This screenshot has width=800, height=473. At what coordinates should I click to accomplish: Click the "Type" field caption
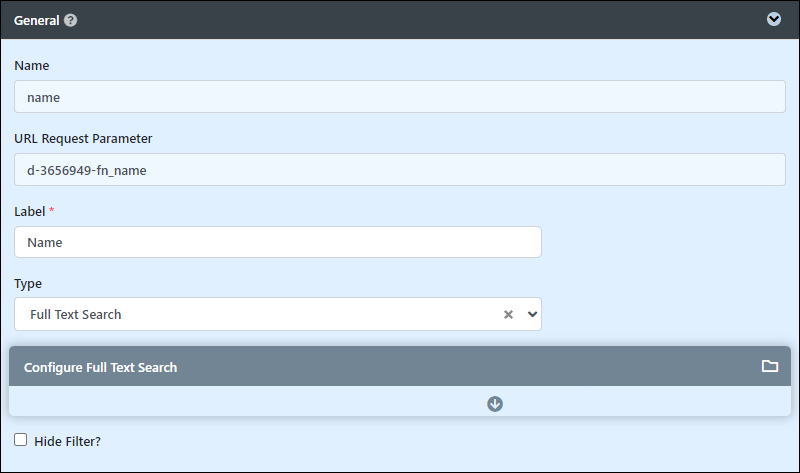(28, 284)
